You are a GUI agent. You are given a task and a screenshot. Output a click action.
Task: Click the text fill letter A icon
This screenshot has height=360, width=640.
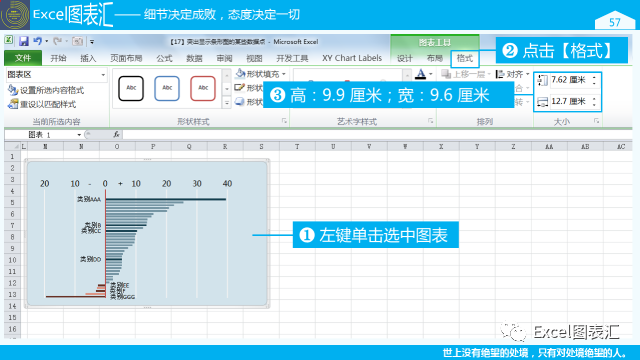point(420,74)
